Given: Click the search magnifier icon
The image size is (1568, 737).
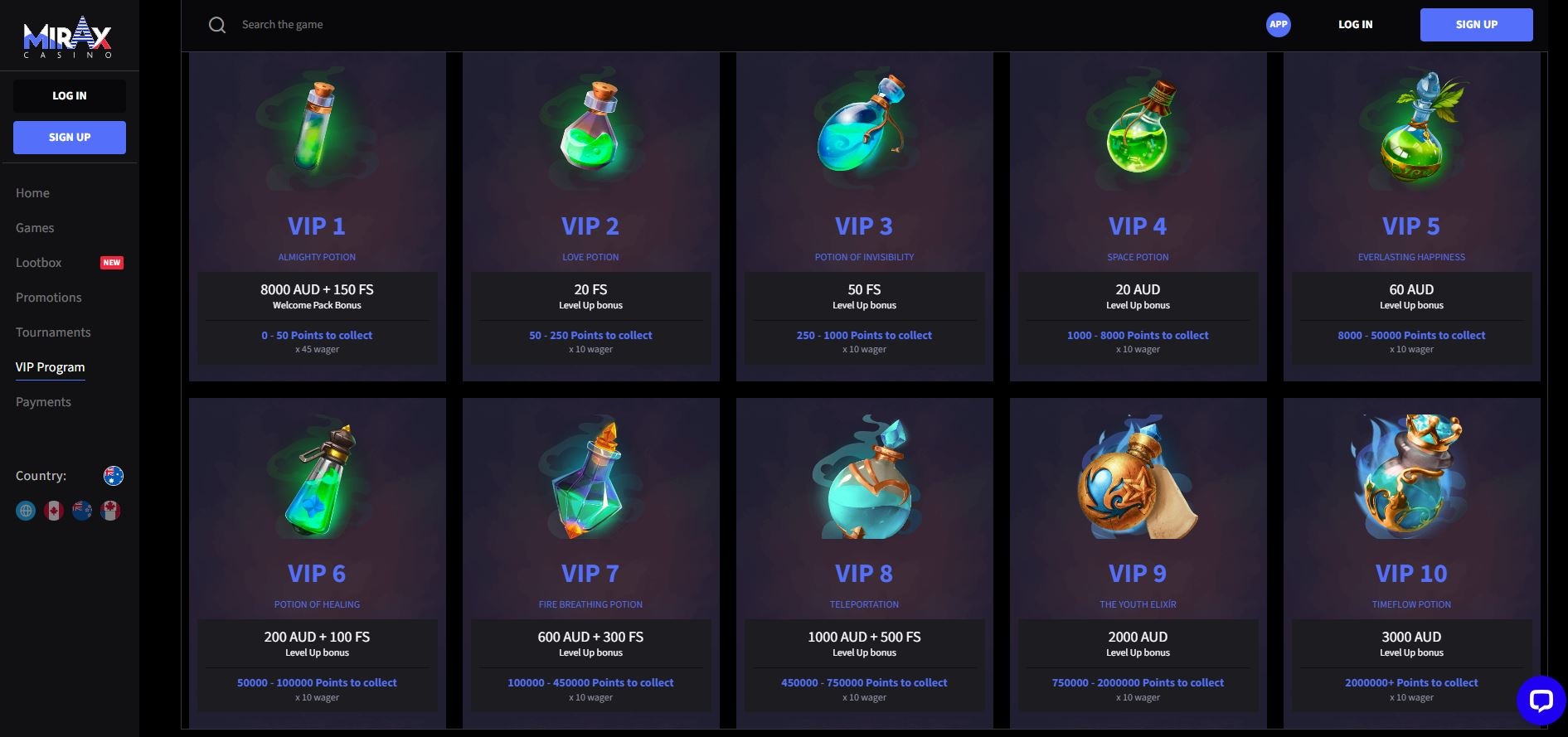Looking at the screenshot, I should click(217, 25).
